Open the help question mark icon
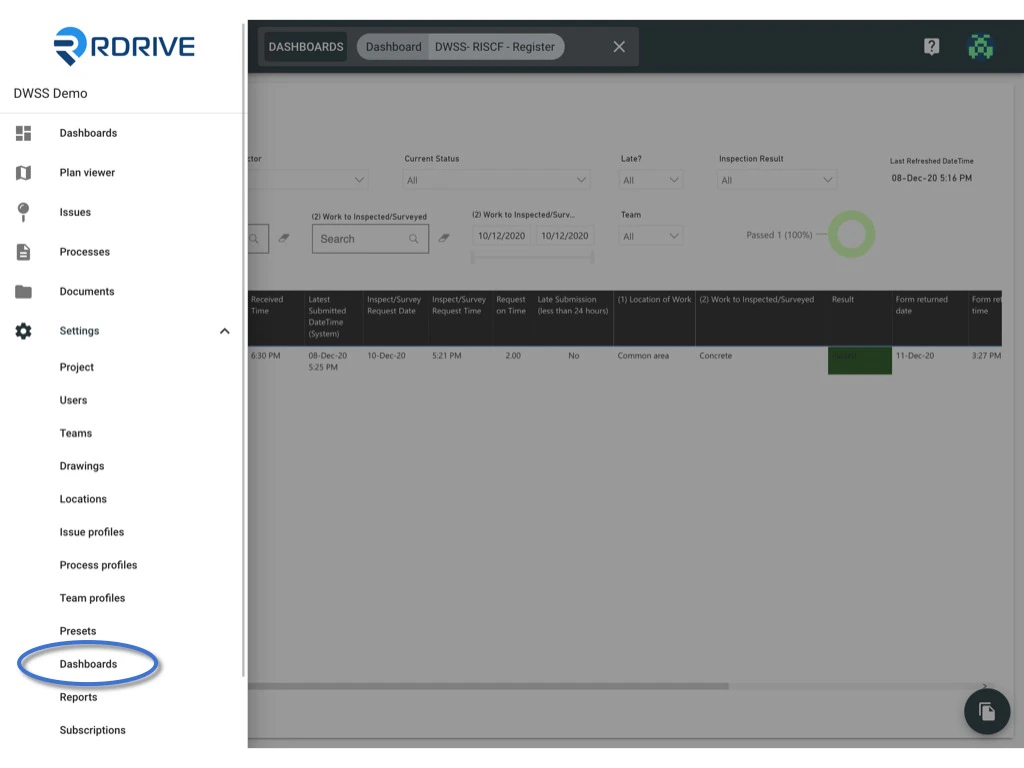This screenshot has width=1024, height=768. point(931,46)
